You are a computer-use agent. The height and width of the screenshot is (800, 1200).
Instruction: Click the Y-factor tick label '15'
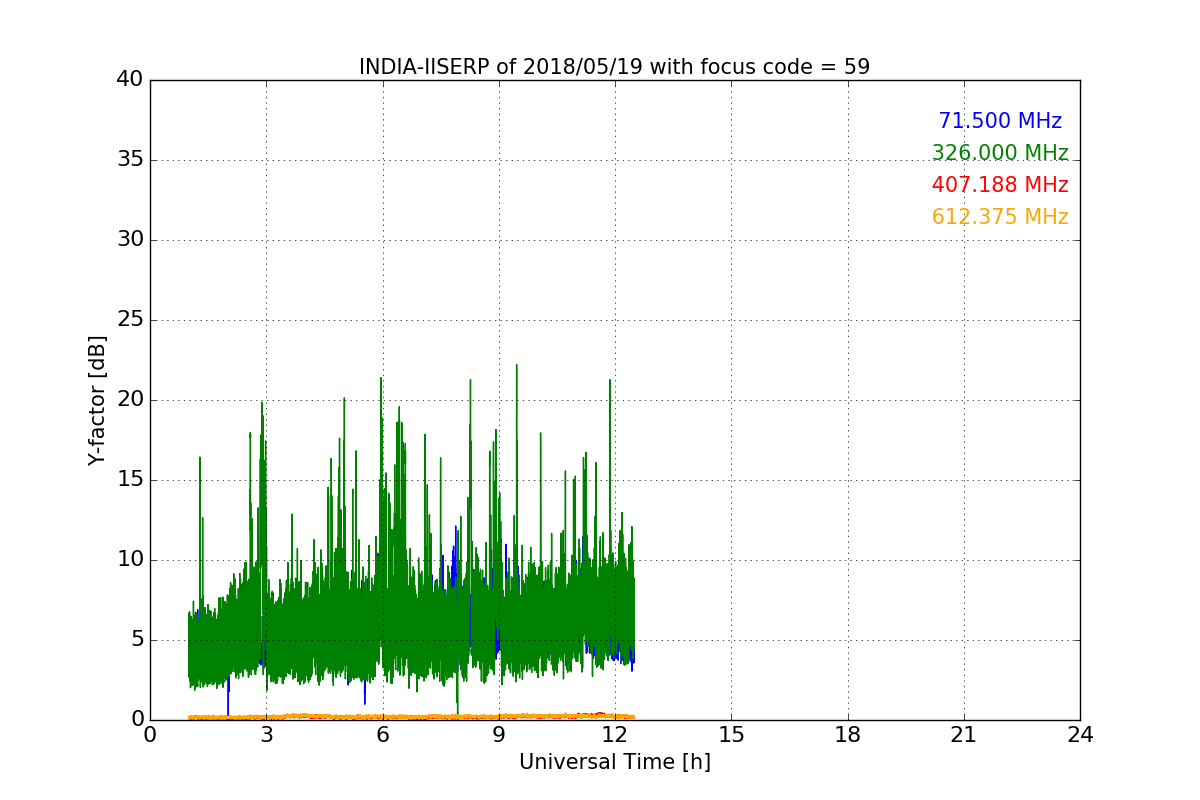coord(130,480)
